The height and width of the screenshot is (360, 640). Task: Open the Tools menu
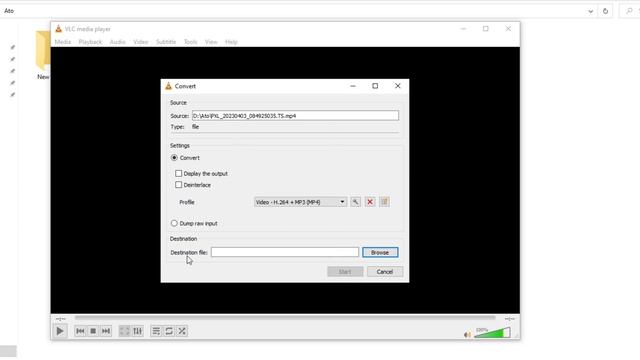point(190,42)
